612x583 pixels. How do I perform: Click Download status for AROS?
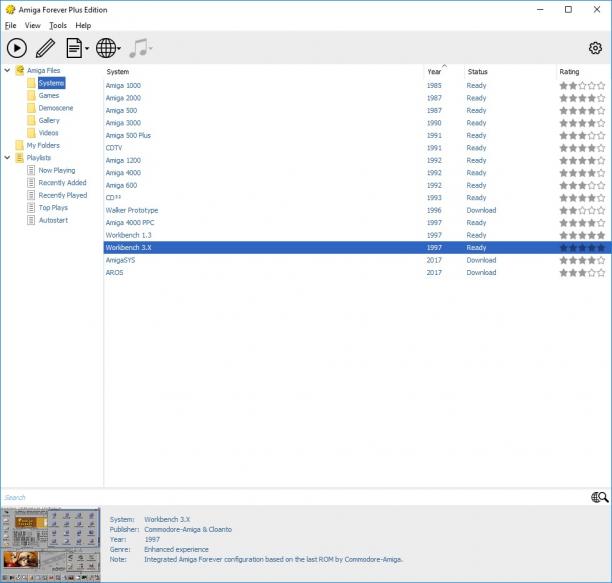click(481, 273)
